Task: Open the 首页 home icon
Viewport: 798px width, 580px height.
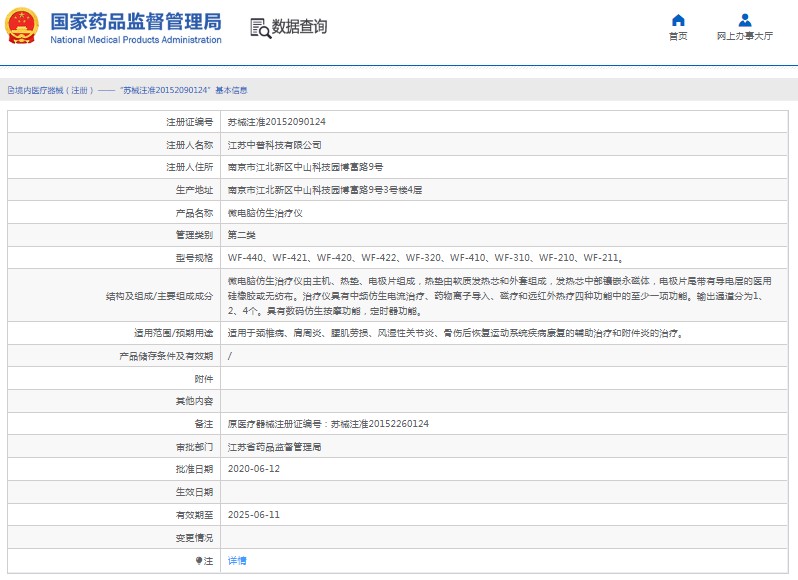Action: [678, 20]
